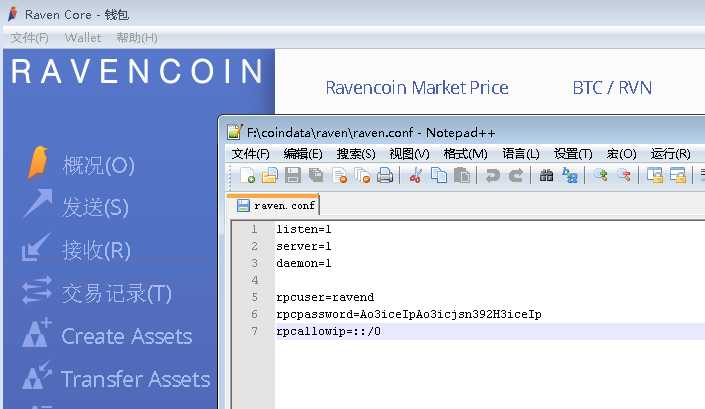Open the 宏(O) menu in Notepad++
Image resolution: width=705 pixels, height=409 pixels.
click(x=621, y=154)
